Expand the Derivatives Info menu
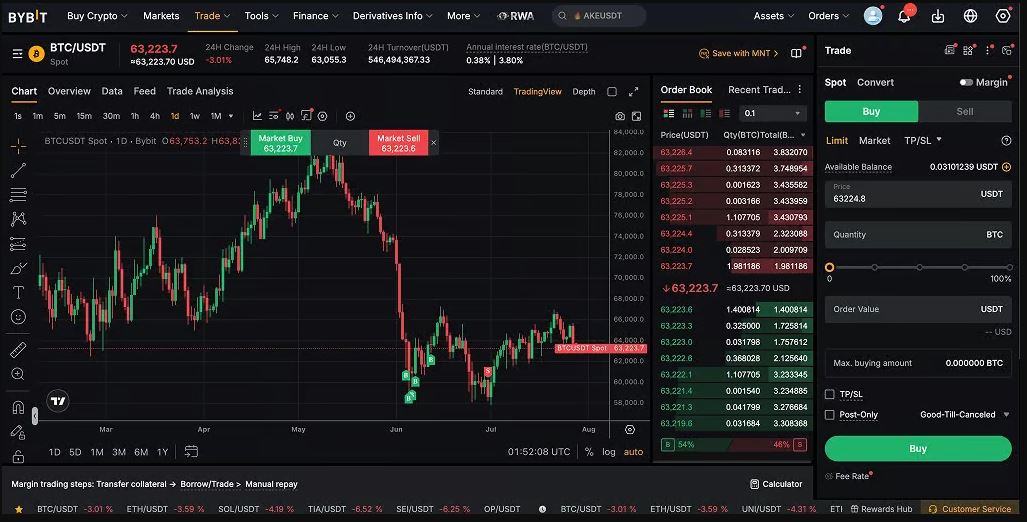Viewport: 1027px width, 522px height. point(392,16)
